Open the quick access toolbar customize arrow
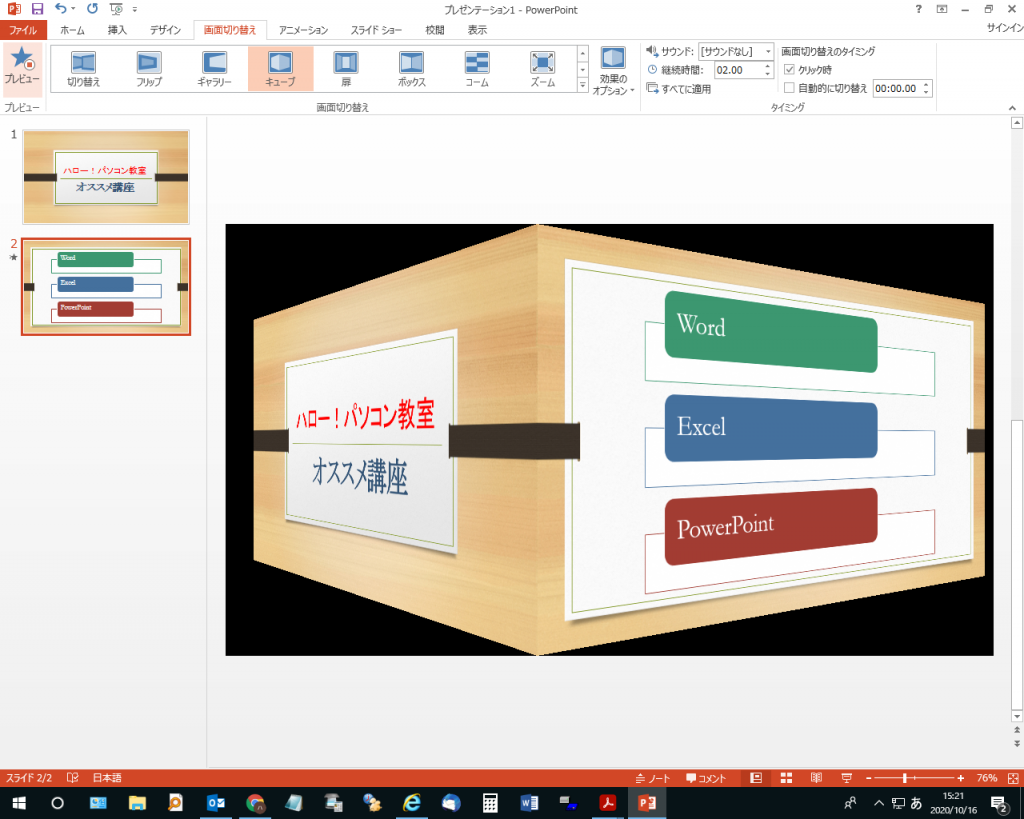Viewport: 1024px width, 819px height. [x=135, y=9]
